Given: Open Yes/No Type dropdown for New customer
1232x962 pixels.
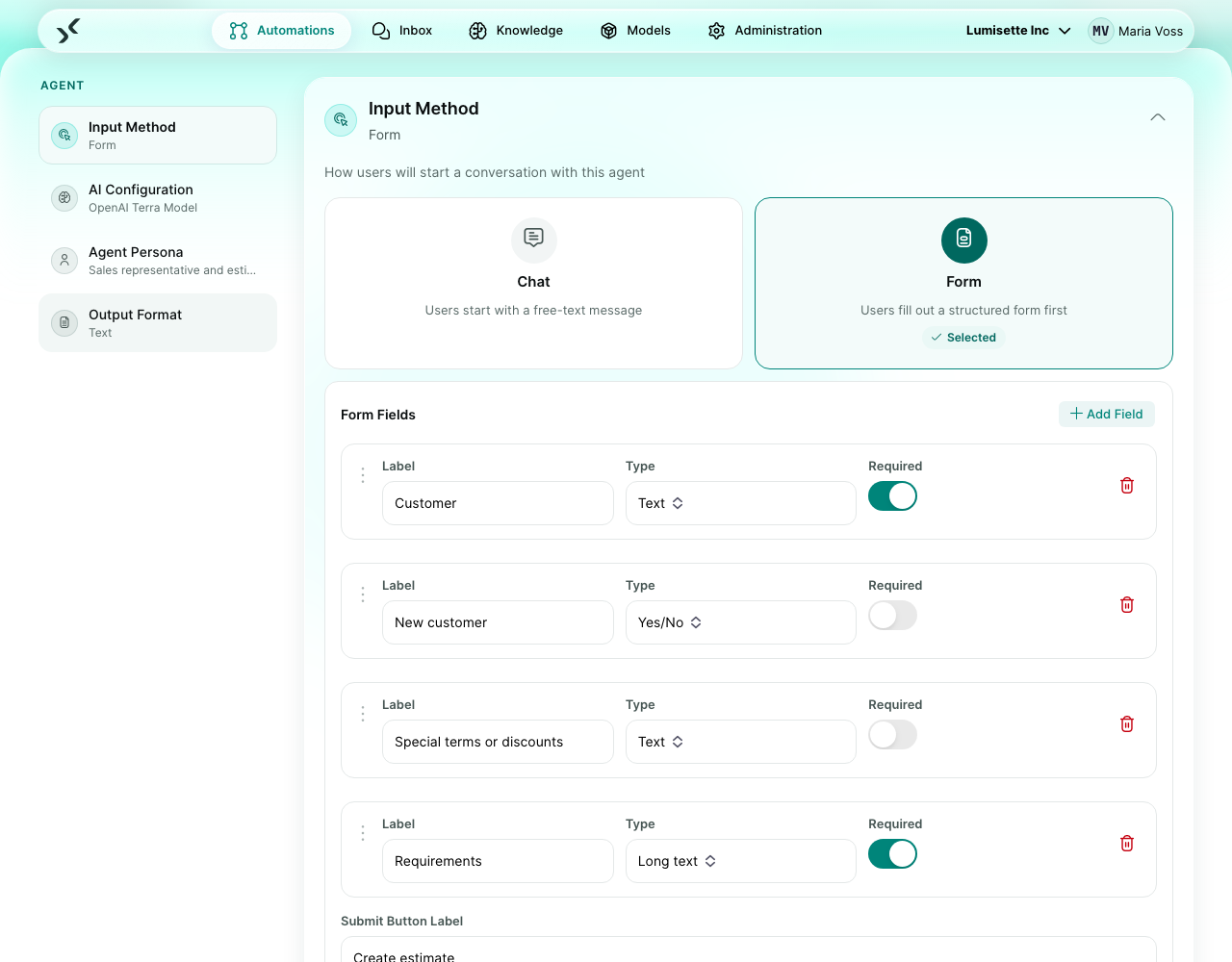Looking at the screenshot, I should 741,622.
